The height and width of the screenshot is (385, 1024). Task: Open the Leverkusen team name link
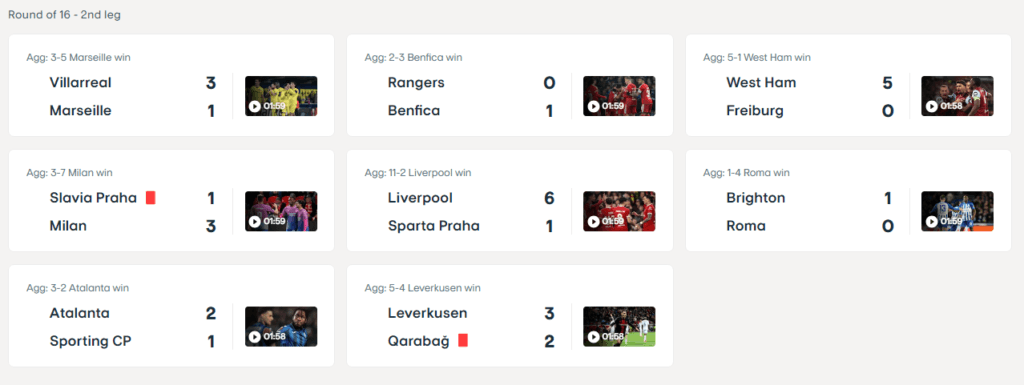click(x=428, y=313)
